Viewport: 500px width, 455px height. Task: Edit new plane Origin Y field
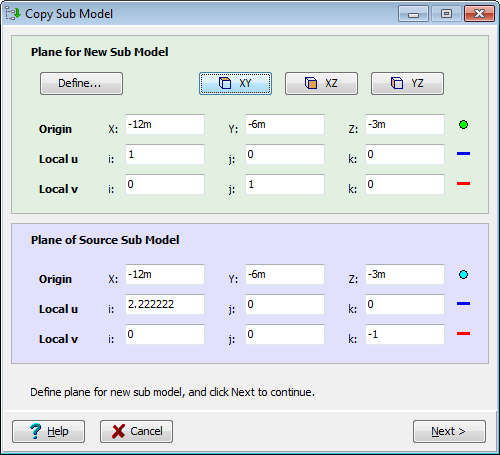(285, 124)
